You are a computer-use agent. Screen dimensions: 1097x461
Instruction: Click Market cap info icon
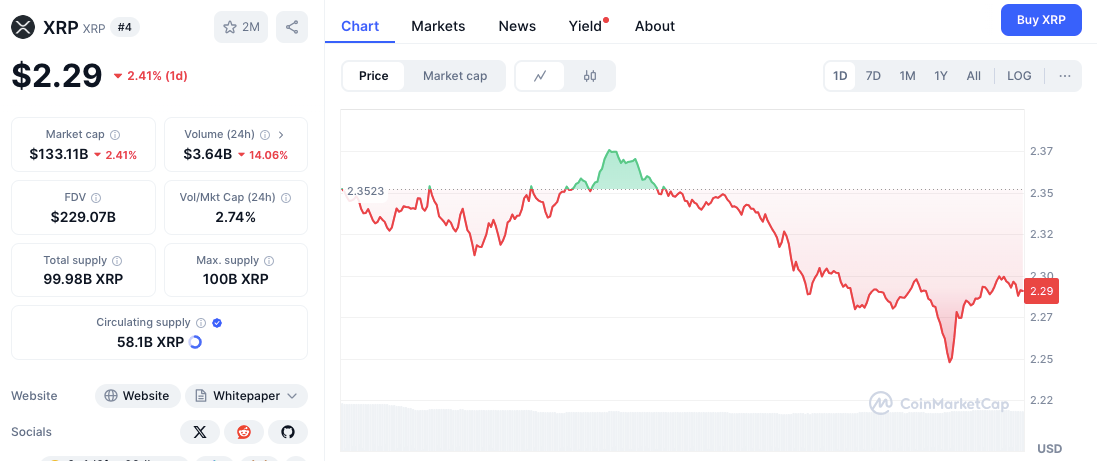pos(115,135)
